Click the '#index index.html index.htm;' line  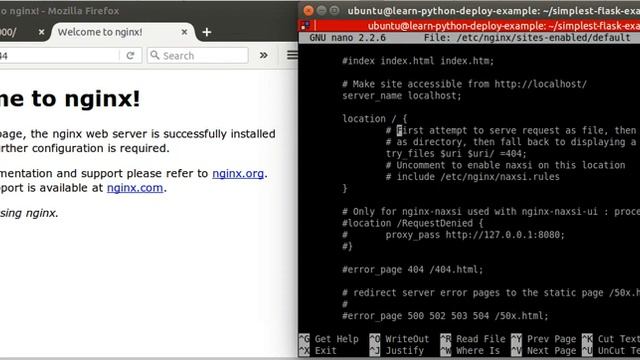tap(418, 61)
